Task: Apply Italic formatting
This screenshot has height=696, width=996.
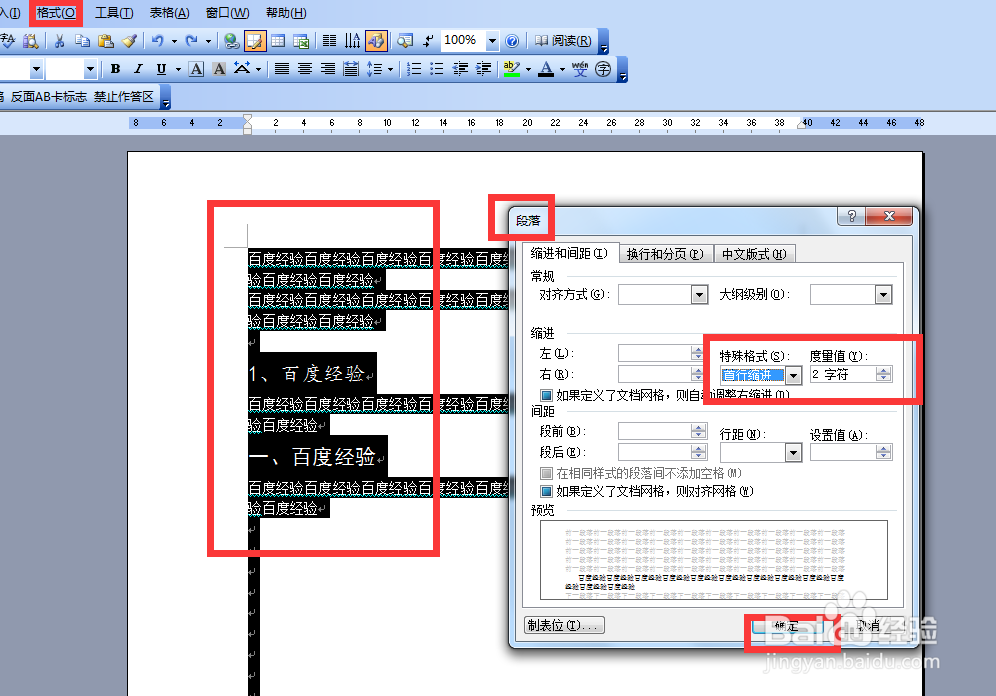Action: (138, 69)
